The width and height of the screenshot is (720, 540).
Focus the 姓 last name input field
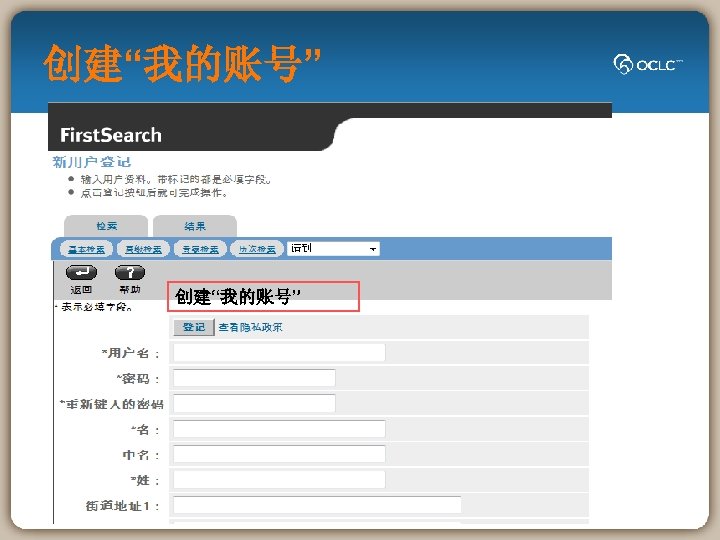click(279, 479)
